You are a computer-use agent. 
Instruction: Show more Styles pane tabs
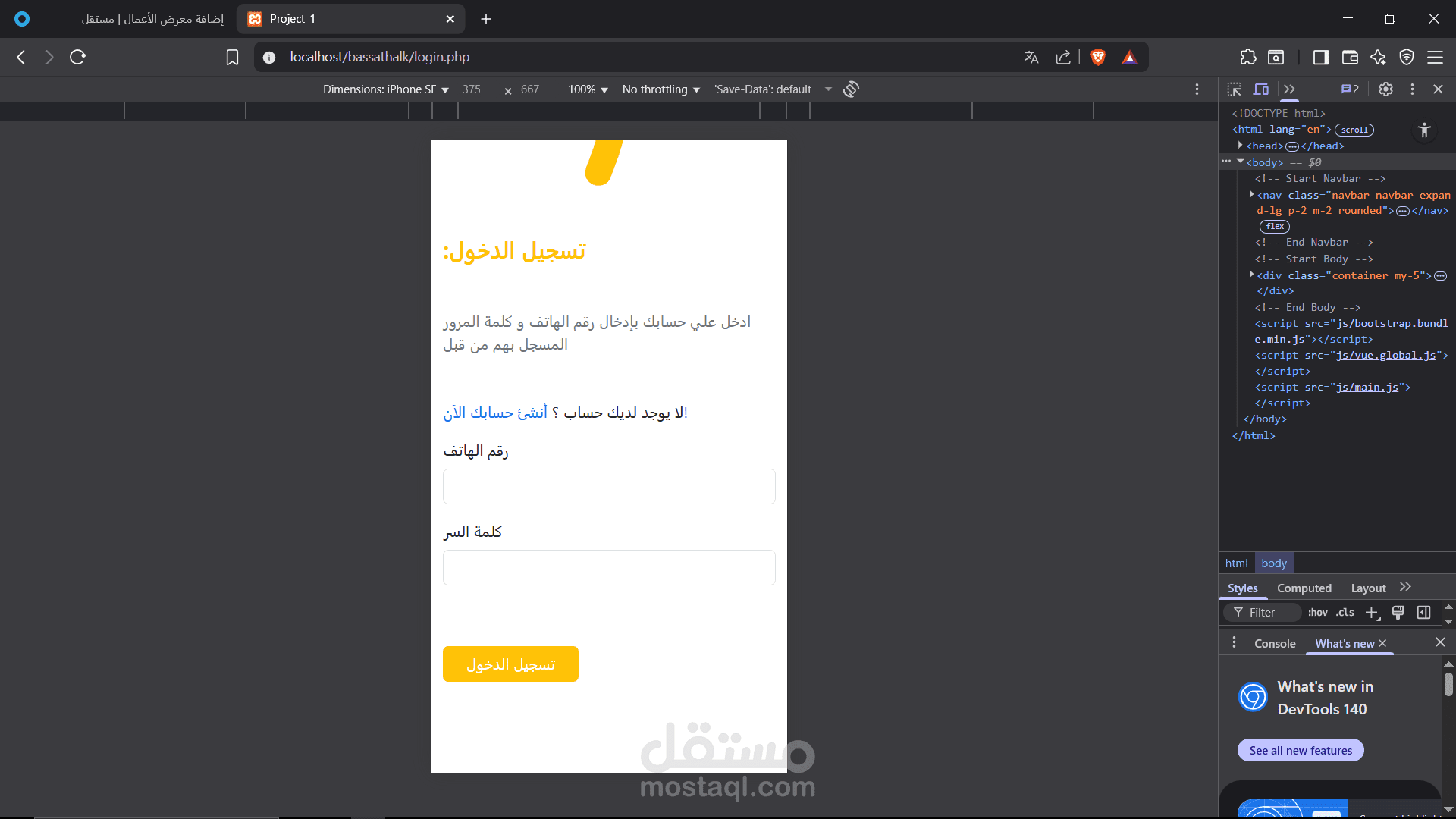(x=1405, y=588)
